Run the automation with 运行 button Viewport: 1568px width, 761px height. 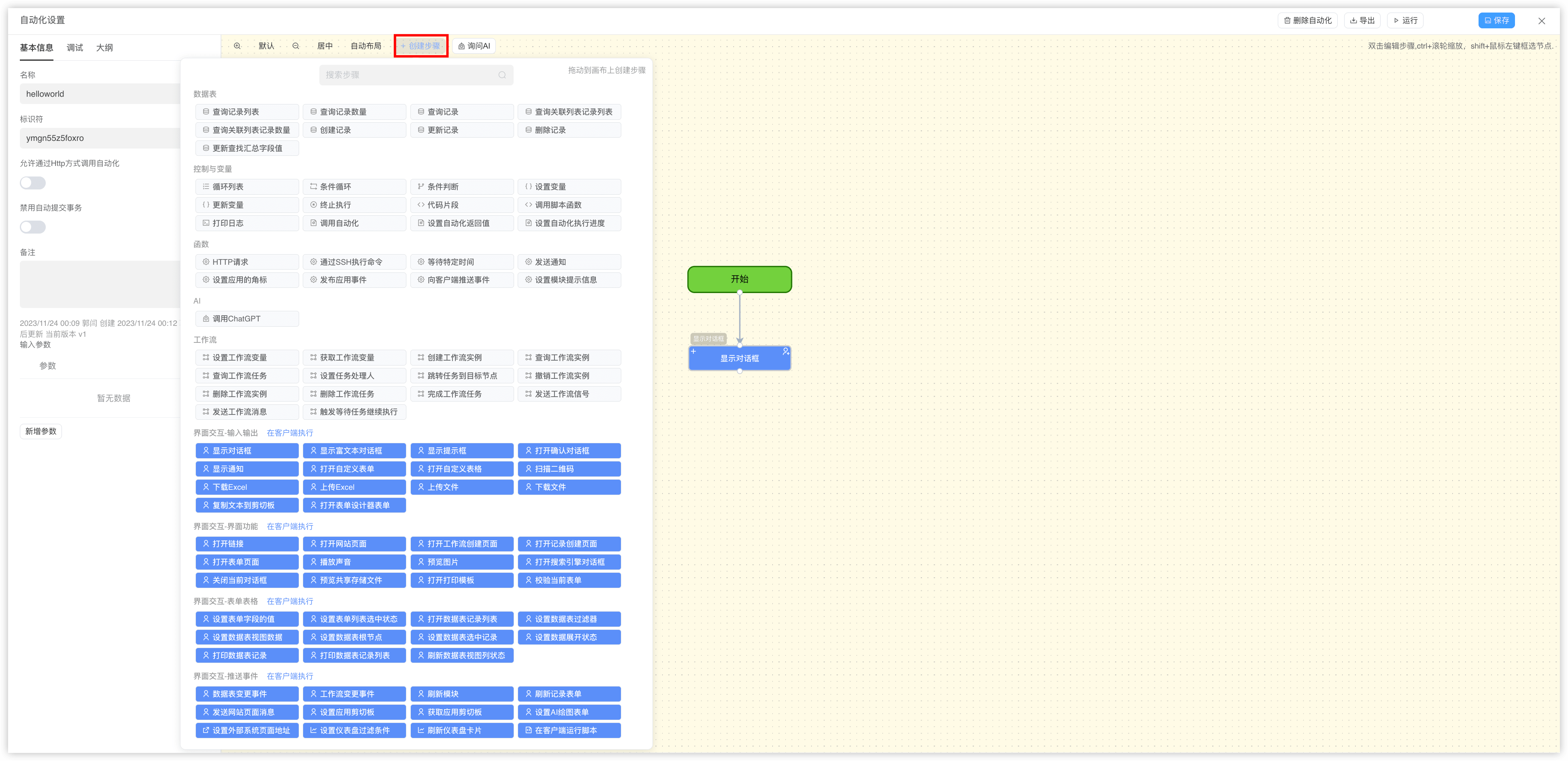[1405, 20]
